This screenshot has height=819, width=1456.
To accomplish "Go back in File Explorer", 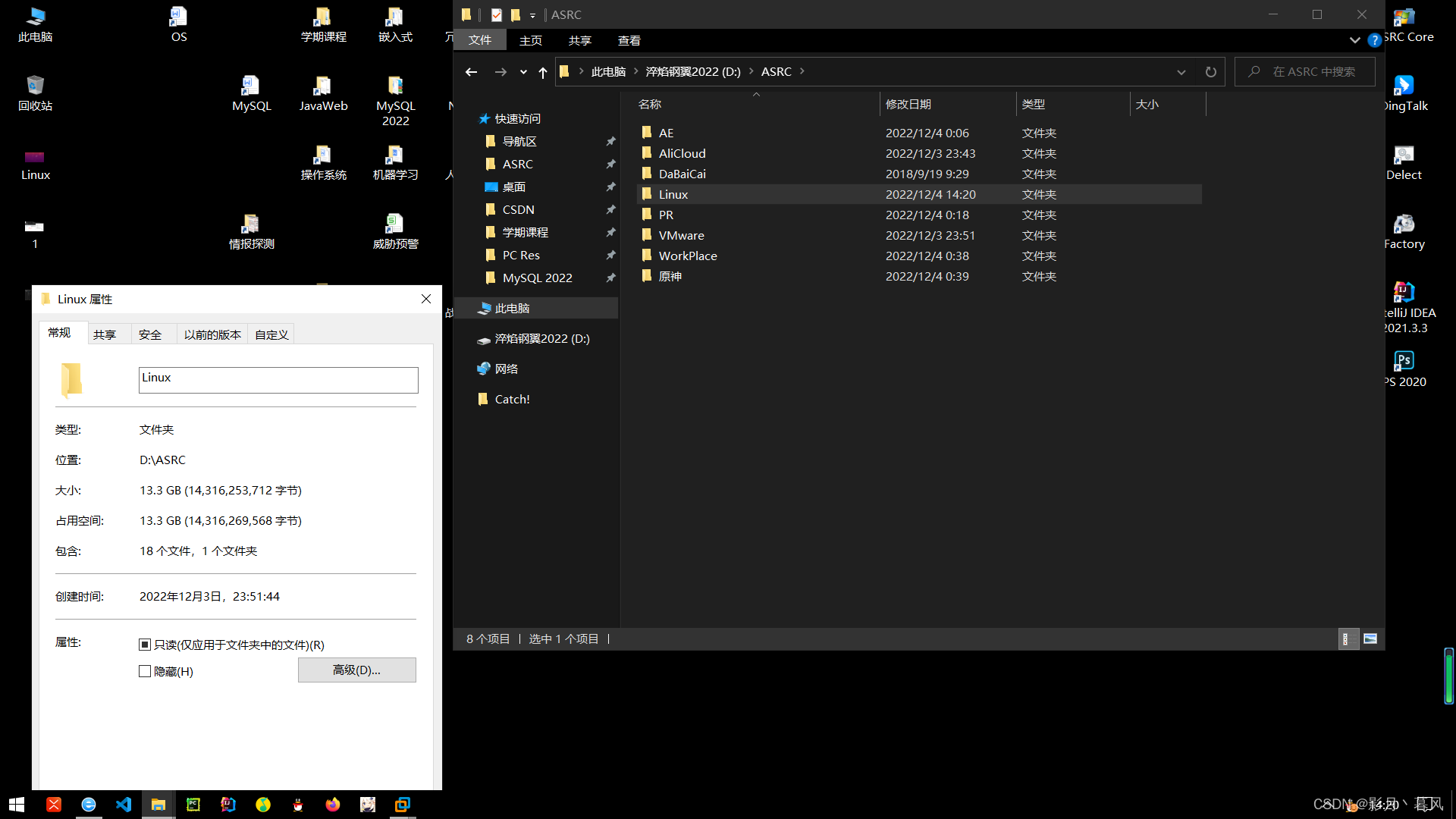I will 471,71.
